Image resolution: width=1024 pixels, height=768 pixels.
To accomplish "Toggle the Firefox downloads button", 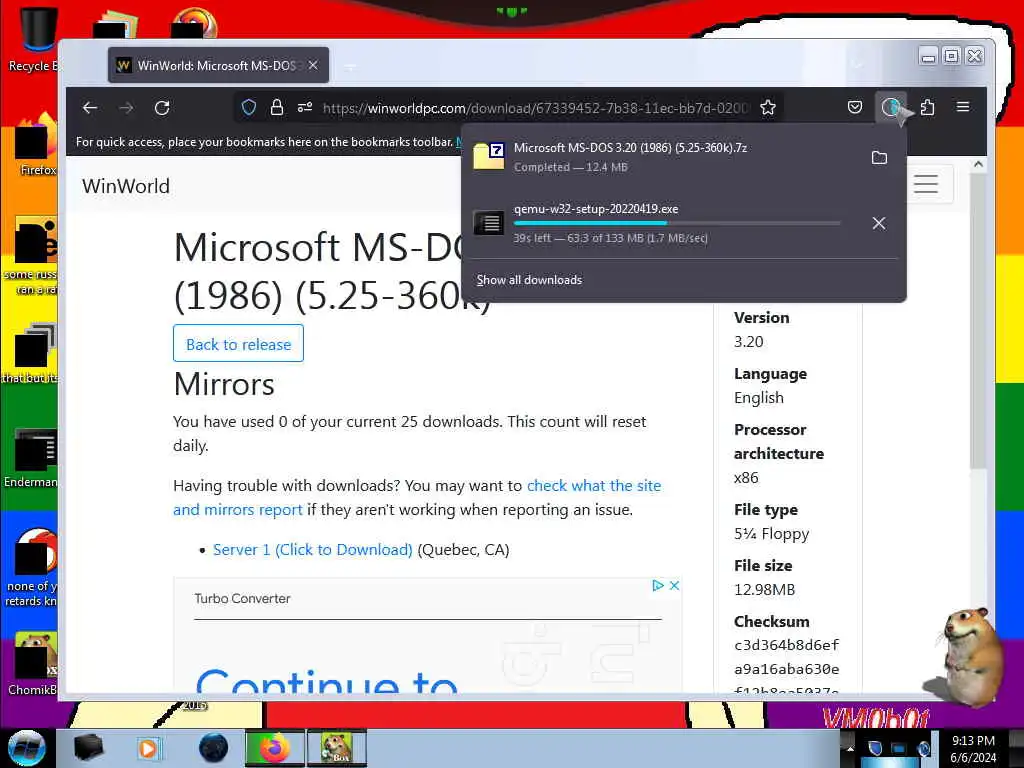I will 891,107.
